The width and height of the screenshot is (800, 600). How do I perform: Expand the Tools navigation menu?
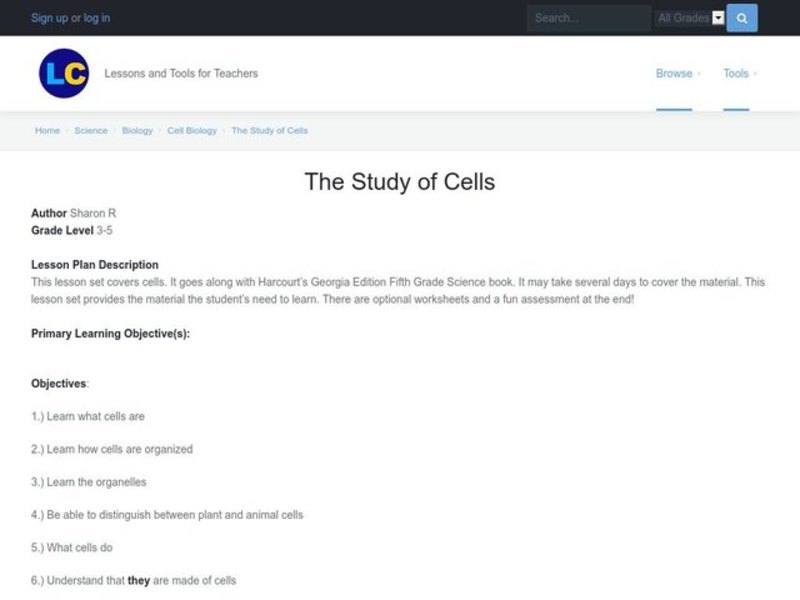(x=738, y=74)
